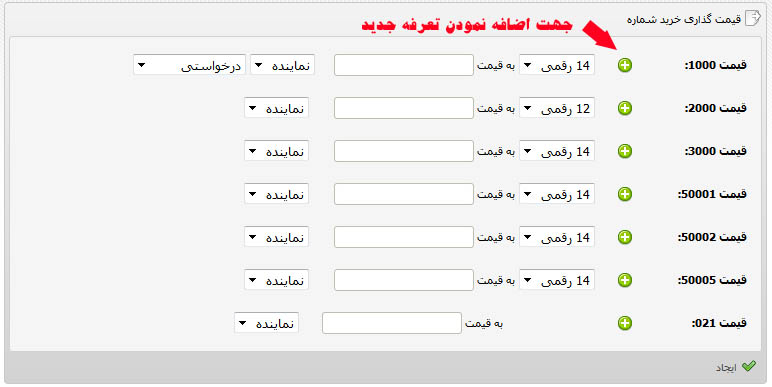Click green plus icon for قیمت 1000
772x387 pixels.
tap(625, 65)
